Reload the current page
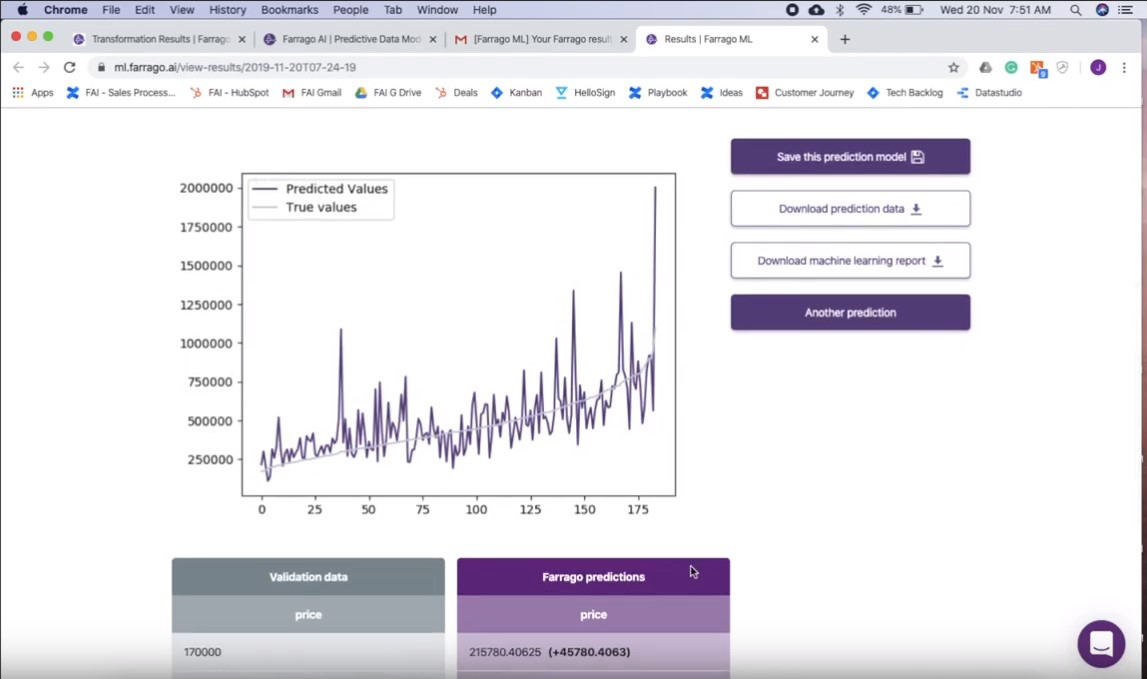 (69, 67)
